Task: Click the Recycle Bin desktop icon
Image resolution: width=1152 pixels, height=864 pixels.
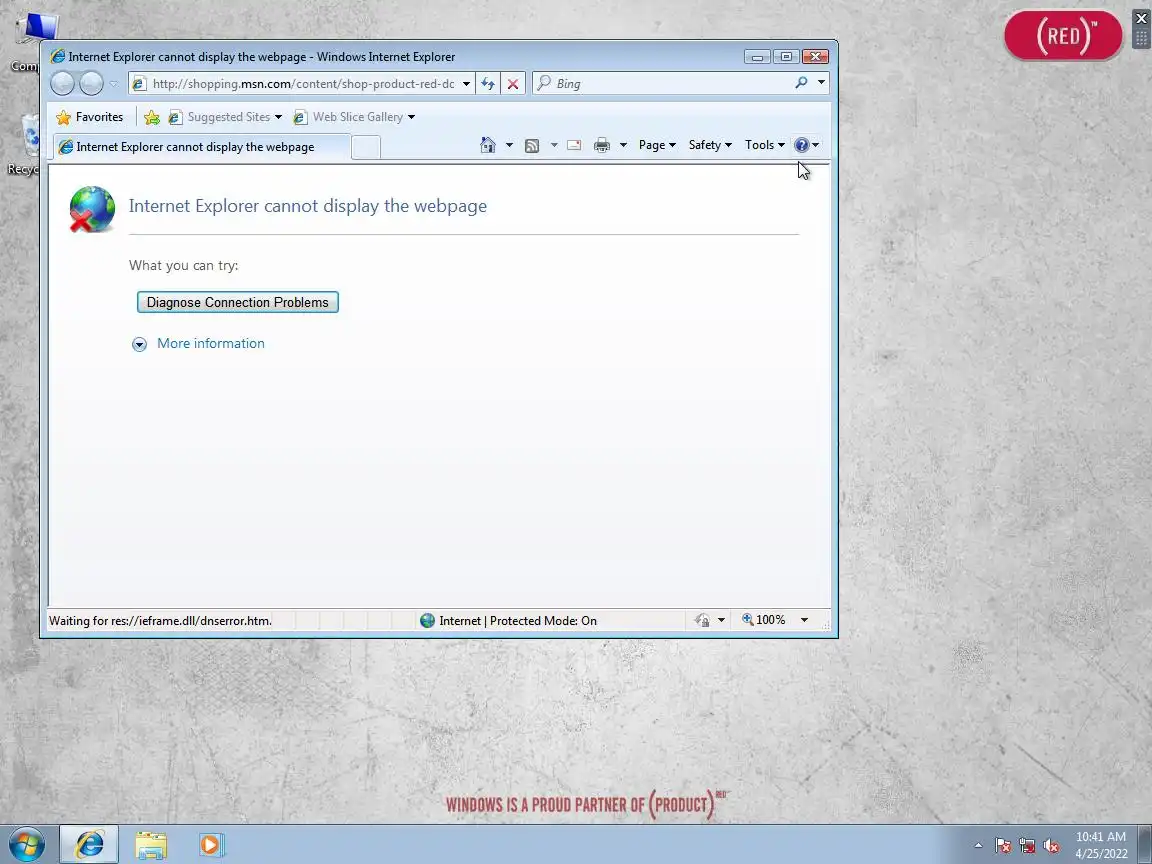Action: [x=26, y=144]
